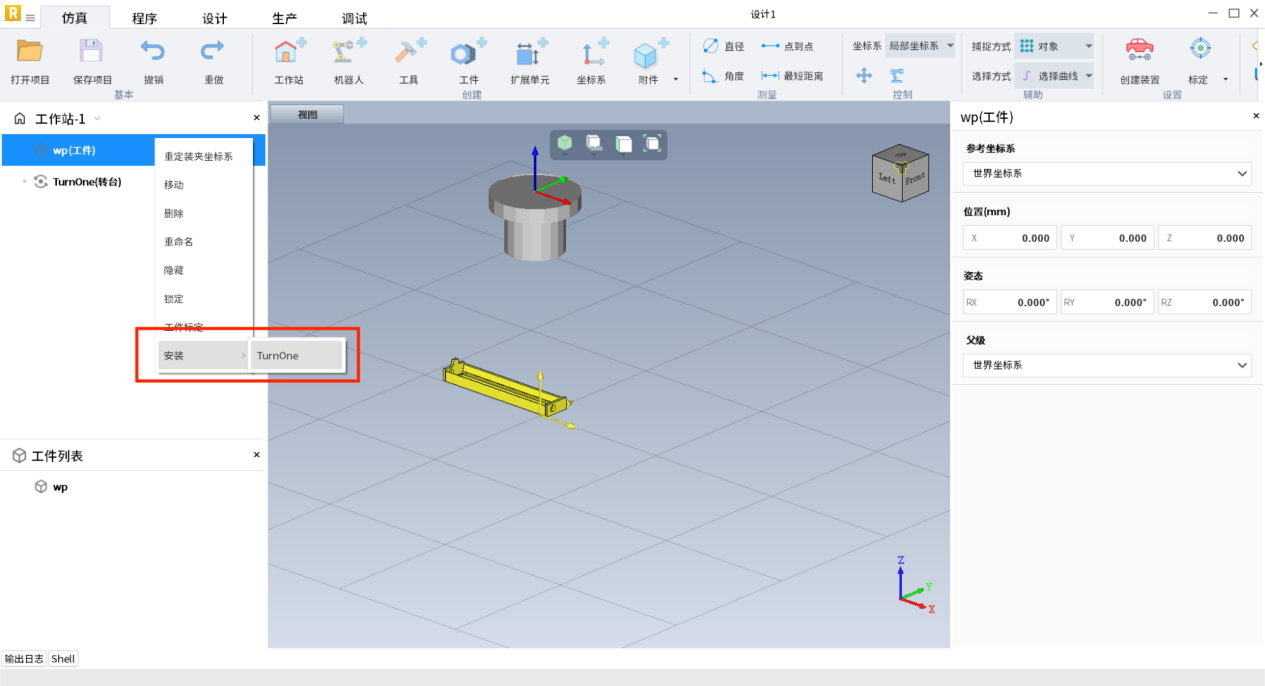
Task: Undo with the 撤销 arrow icon
Action: point(153,52)
